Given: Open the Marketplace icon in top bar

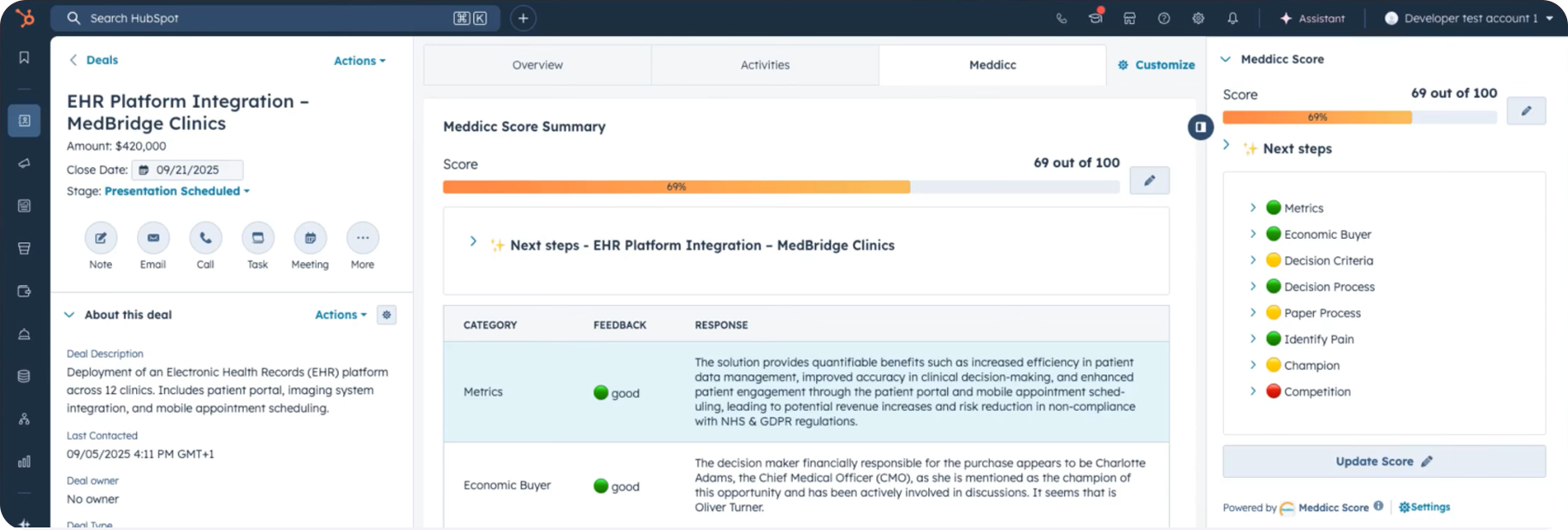Looking at the screenshot, I should click(1129, 18).
